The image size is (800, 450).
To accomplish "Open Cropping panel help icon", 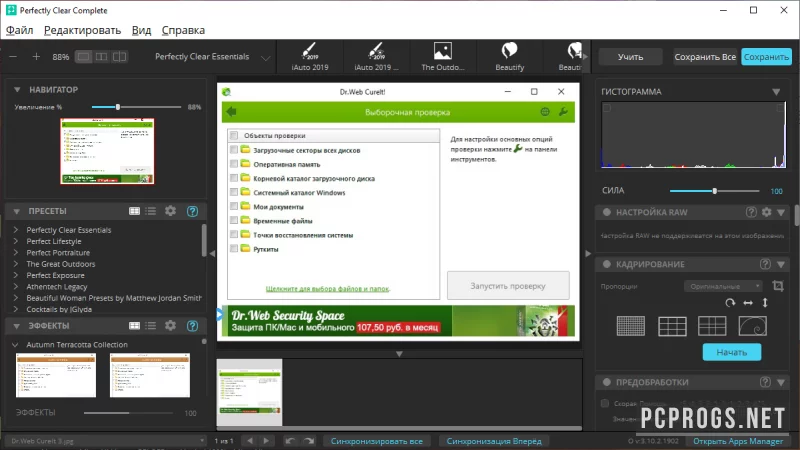I will point(765,264).
